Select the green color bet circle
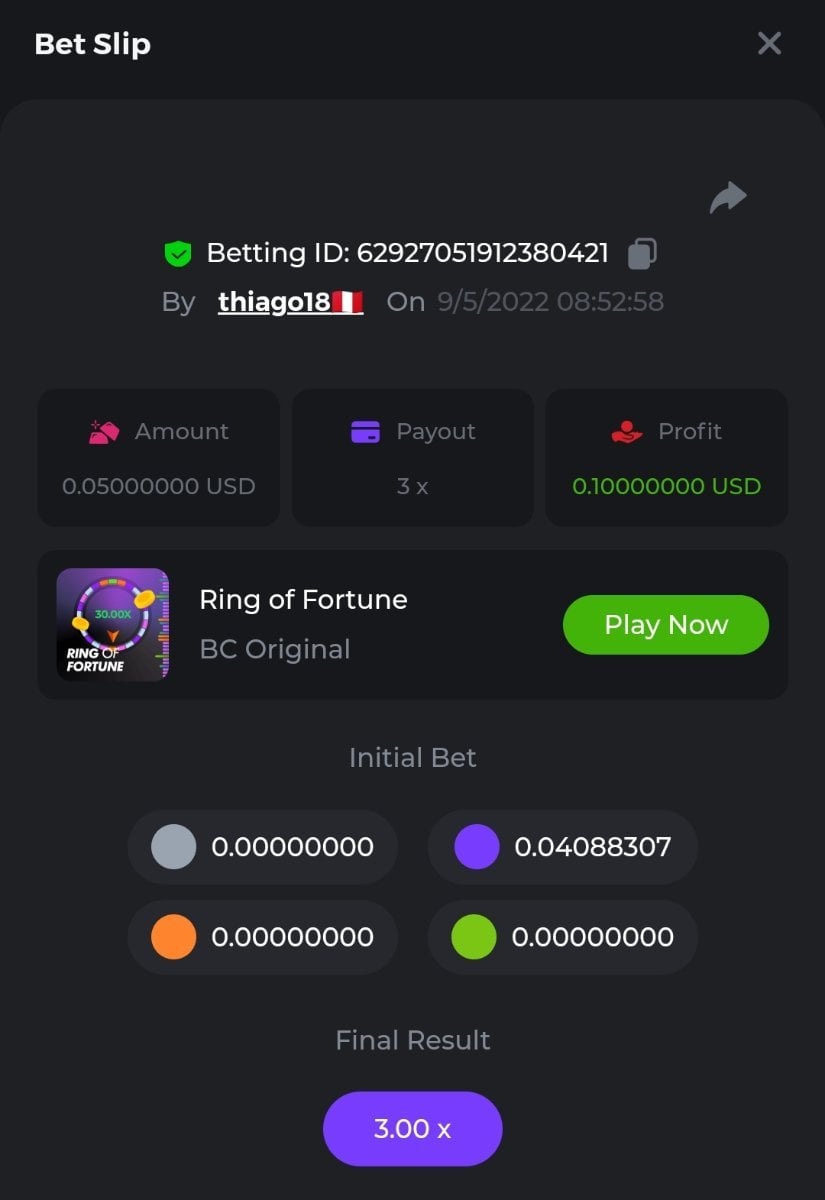 [x=474, y=937]
